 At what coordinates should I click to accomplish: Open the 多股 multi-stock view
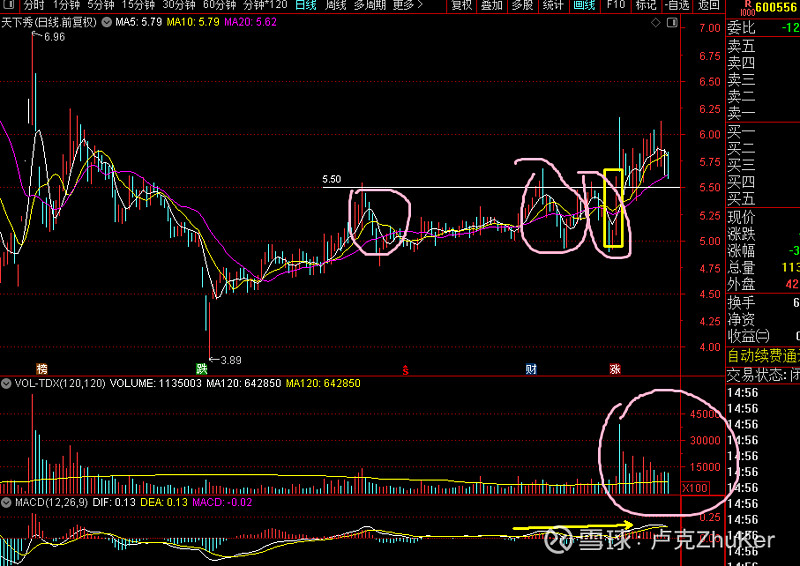[522, 5]
